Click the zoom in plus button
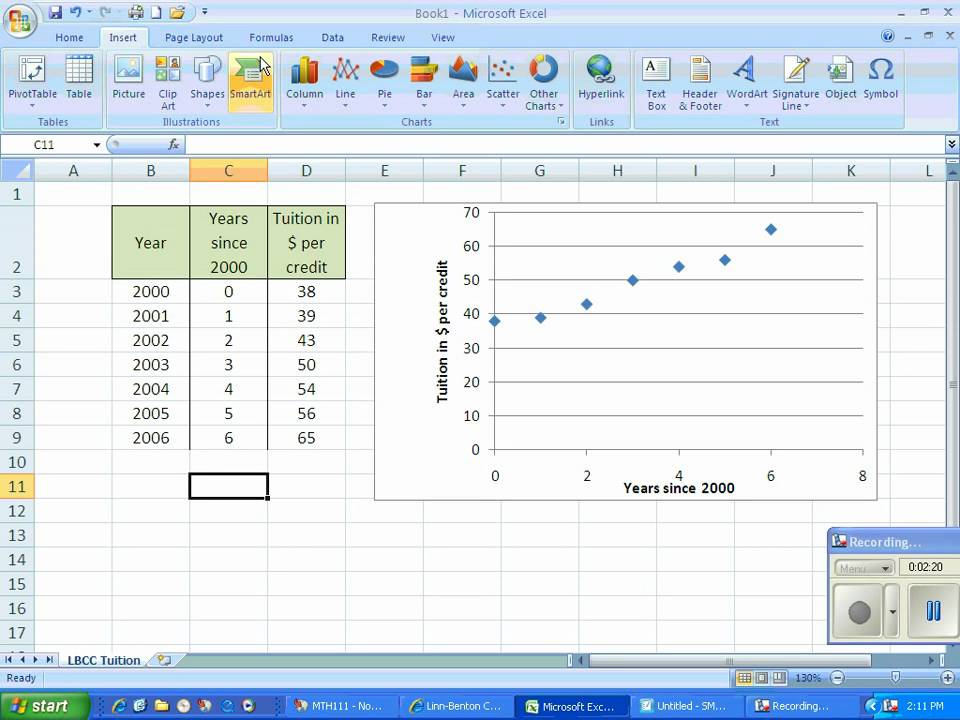The width and height of the screenshot is (960, 720). pyautogui.click(x=948, y=678)
